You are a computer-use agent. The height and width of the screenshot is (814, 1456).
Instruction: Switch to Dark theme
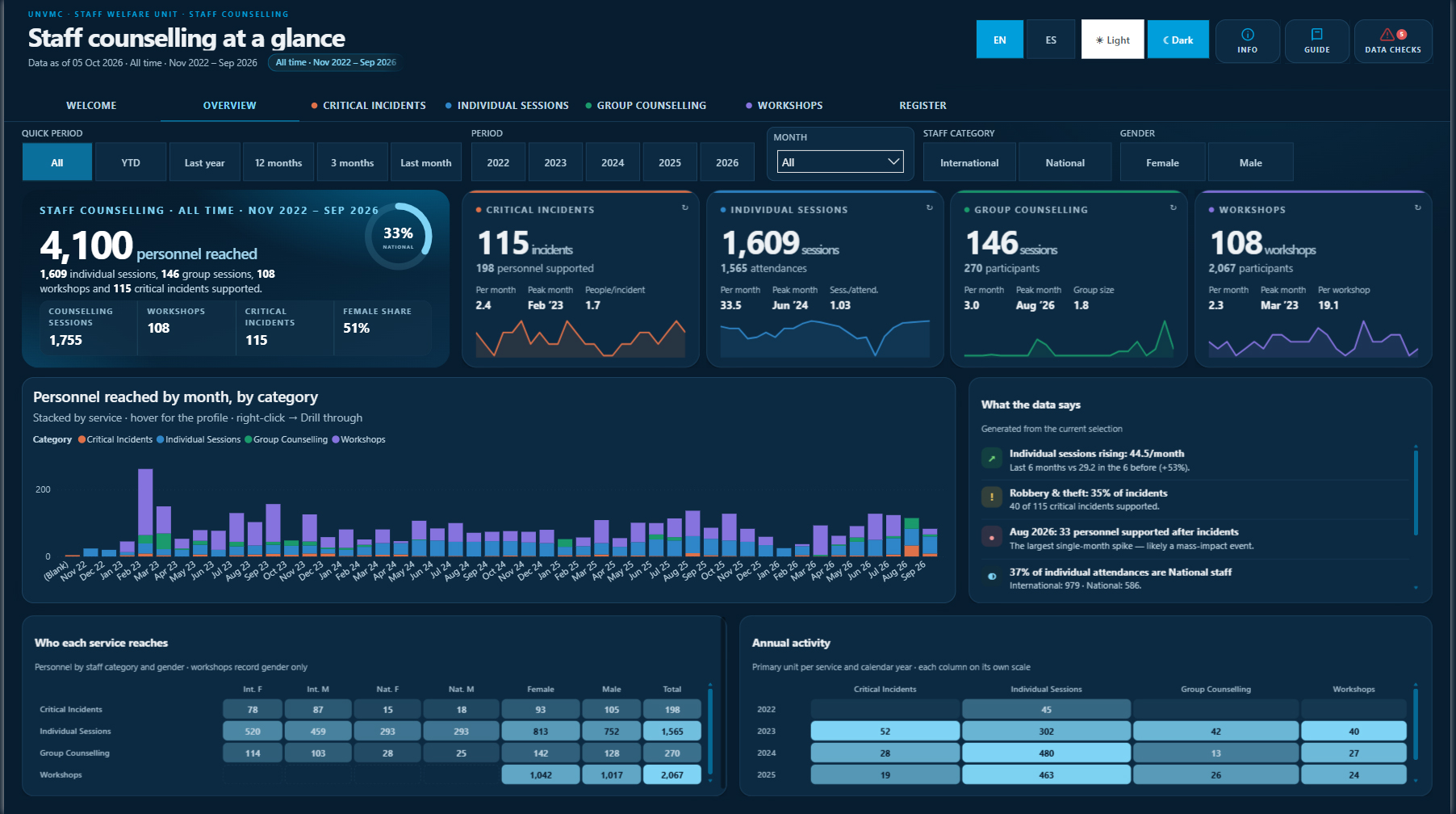[1178, 40]
